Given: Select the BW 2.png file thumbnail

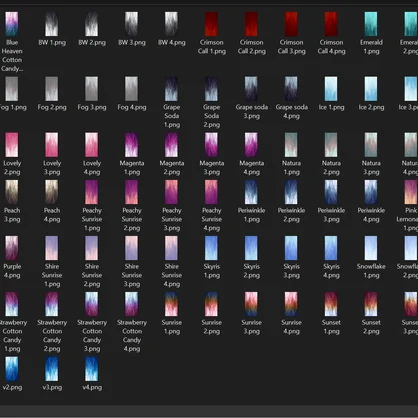Looking at the screenshot, I should pos(92,24).
